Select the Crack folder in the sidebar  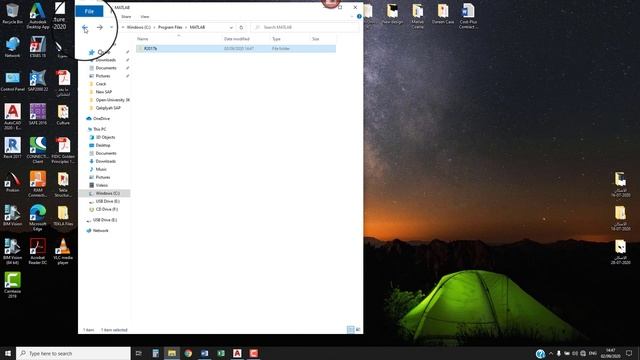(101, 84)
